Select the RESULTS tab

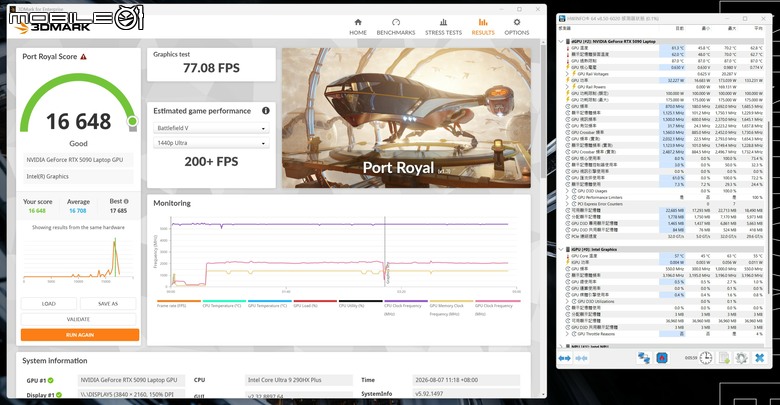point(483,27)
